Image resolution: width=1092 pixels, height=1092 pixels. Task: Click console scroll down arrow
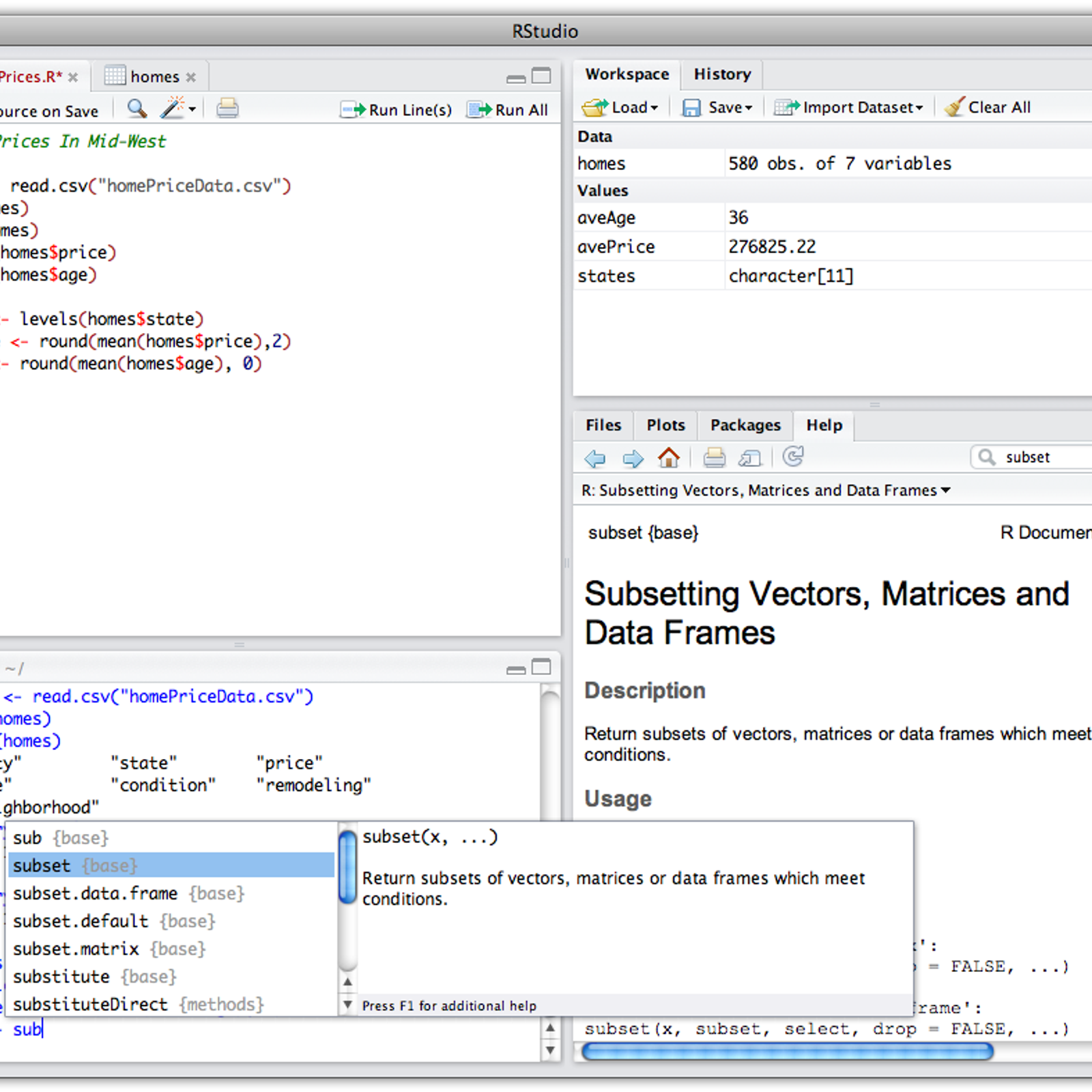(550, 1050)
